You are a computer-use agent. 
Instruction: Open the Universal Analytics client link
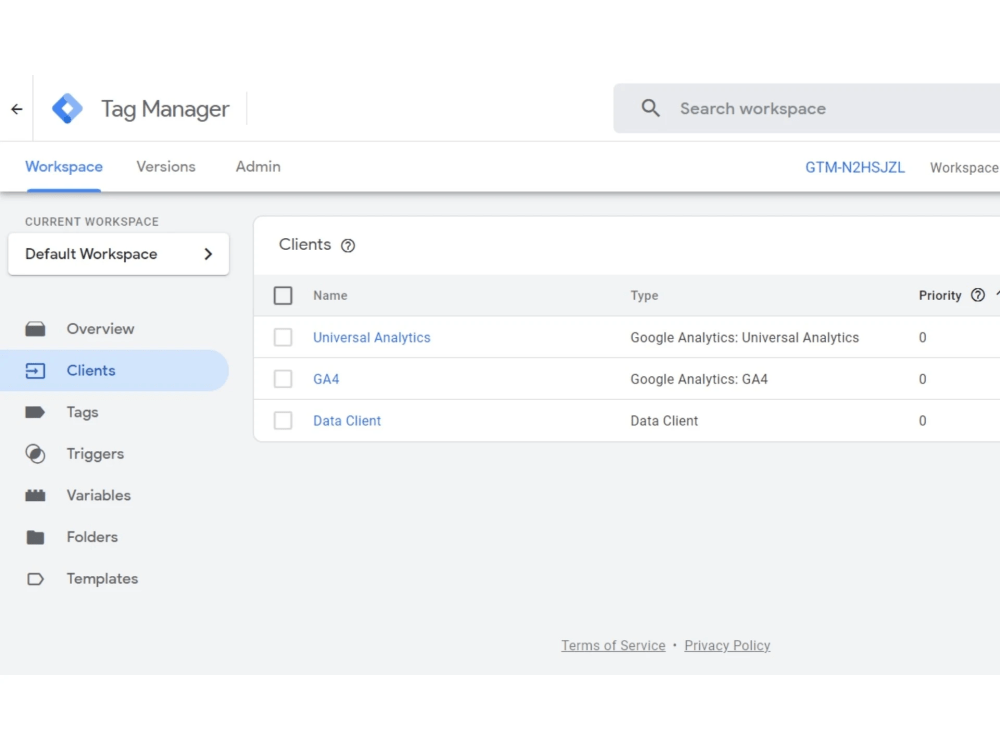(372, 337)
